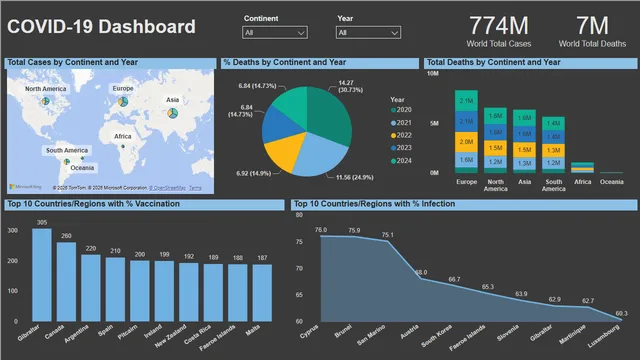Image resolution: width=640 pixels, height=360 pixels.
Task: Open the OpenStreetMap link on map
Action: tap(167, 188)
